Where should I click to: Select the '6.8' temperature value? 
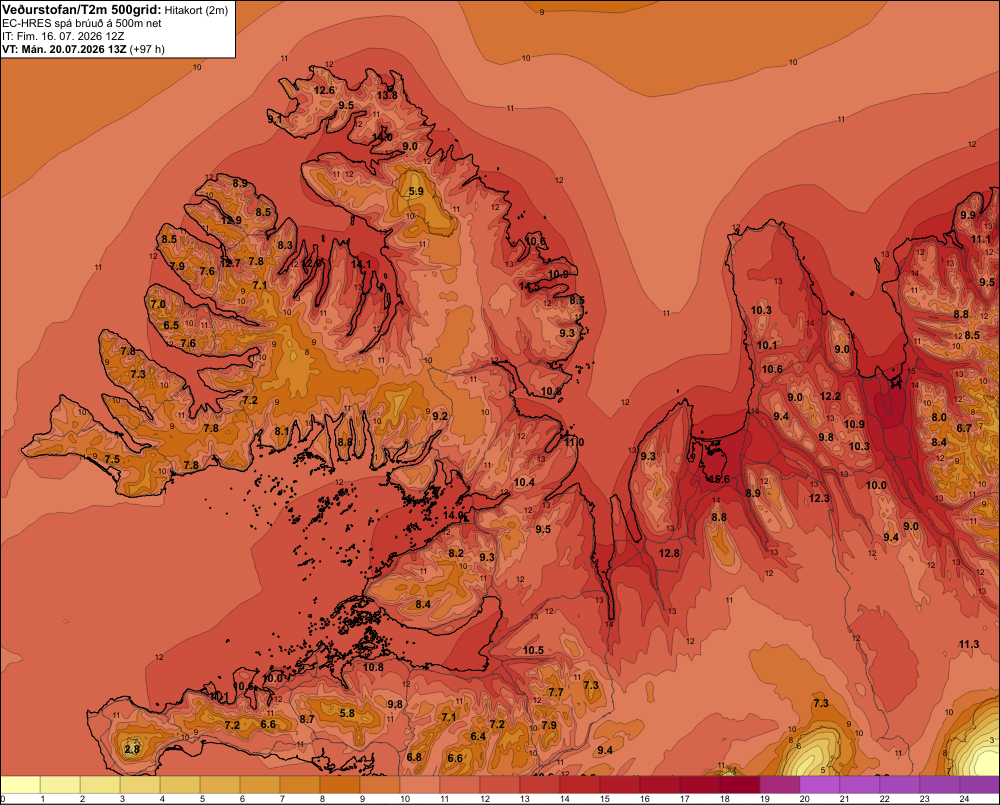point(414,757)
